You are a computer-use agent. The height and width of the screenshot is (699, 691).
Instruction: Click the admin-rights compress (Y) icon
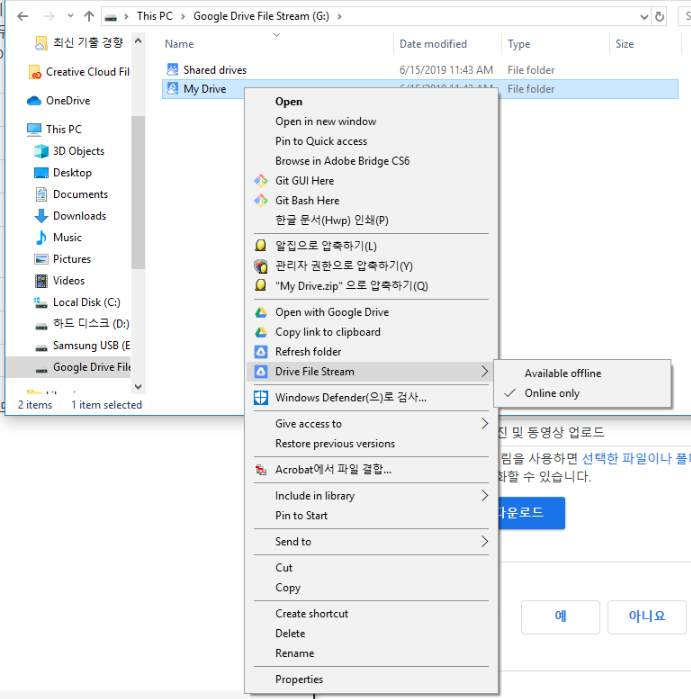[261, 266]
